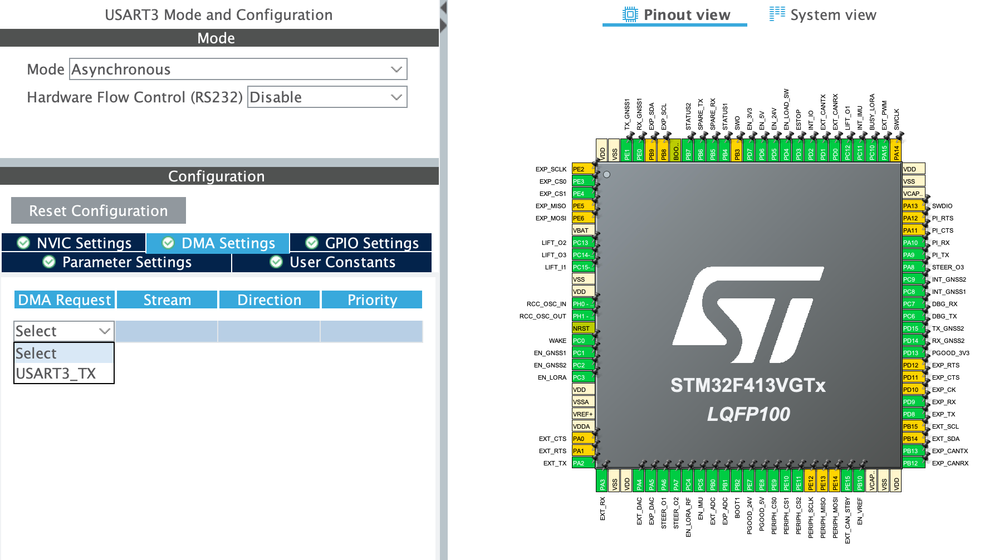
Task: Choose Select option in DMA request list
Action: [64, 353]
